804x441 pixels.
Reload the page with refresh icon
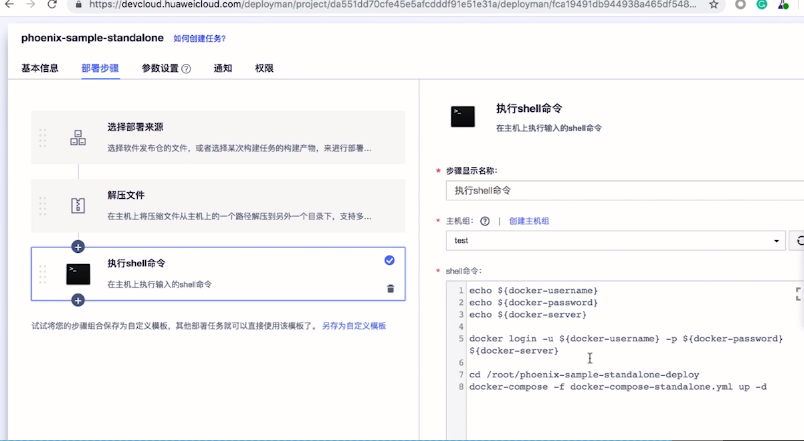coord(52,4)
